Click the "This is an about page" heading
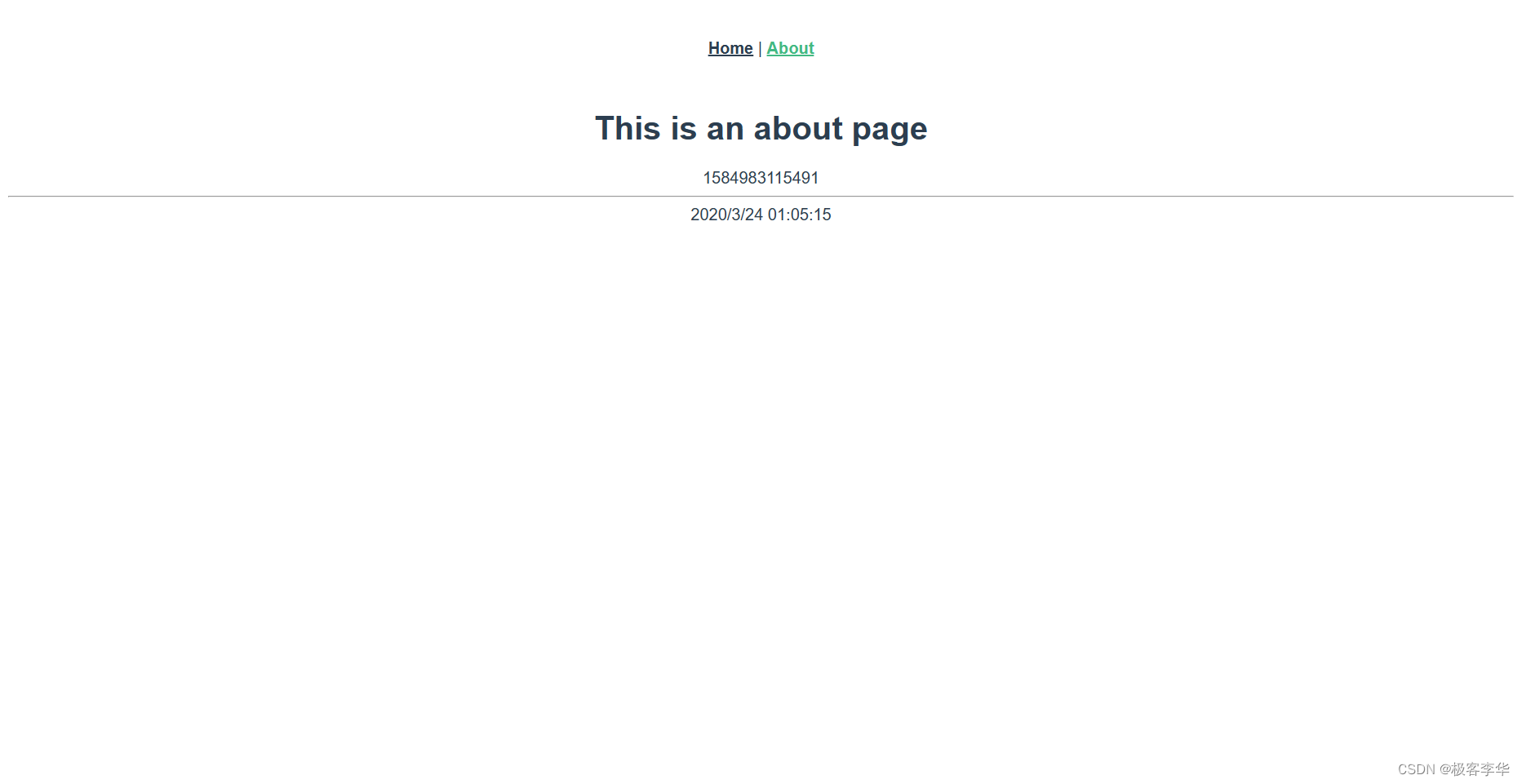Viewport: 1522px width, 784px height. (761, 129)
